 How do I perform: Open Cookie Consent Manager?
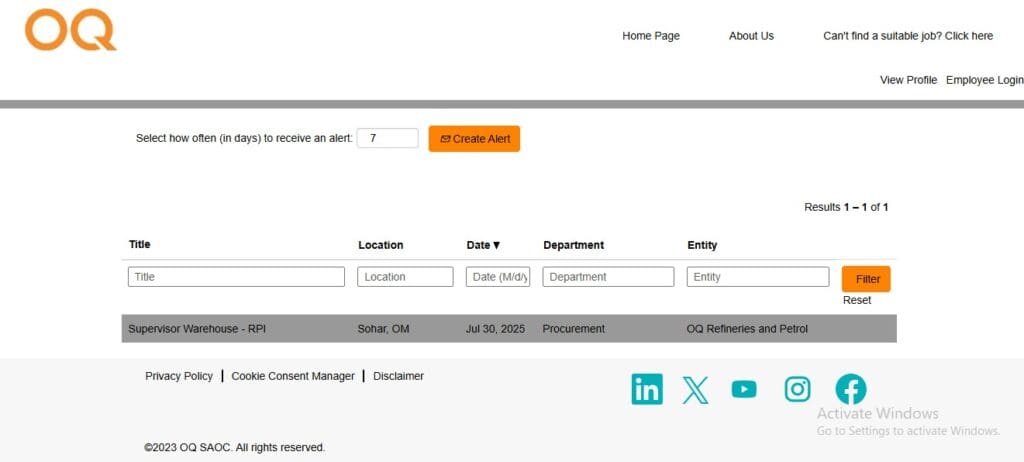pos(293,376)
